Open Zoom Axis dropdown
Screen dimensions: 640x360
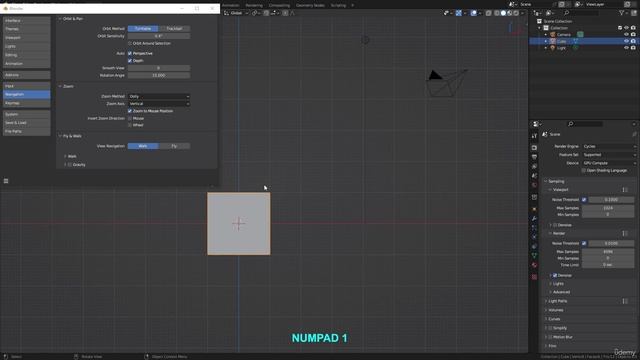tap(159, 104)
